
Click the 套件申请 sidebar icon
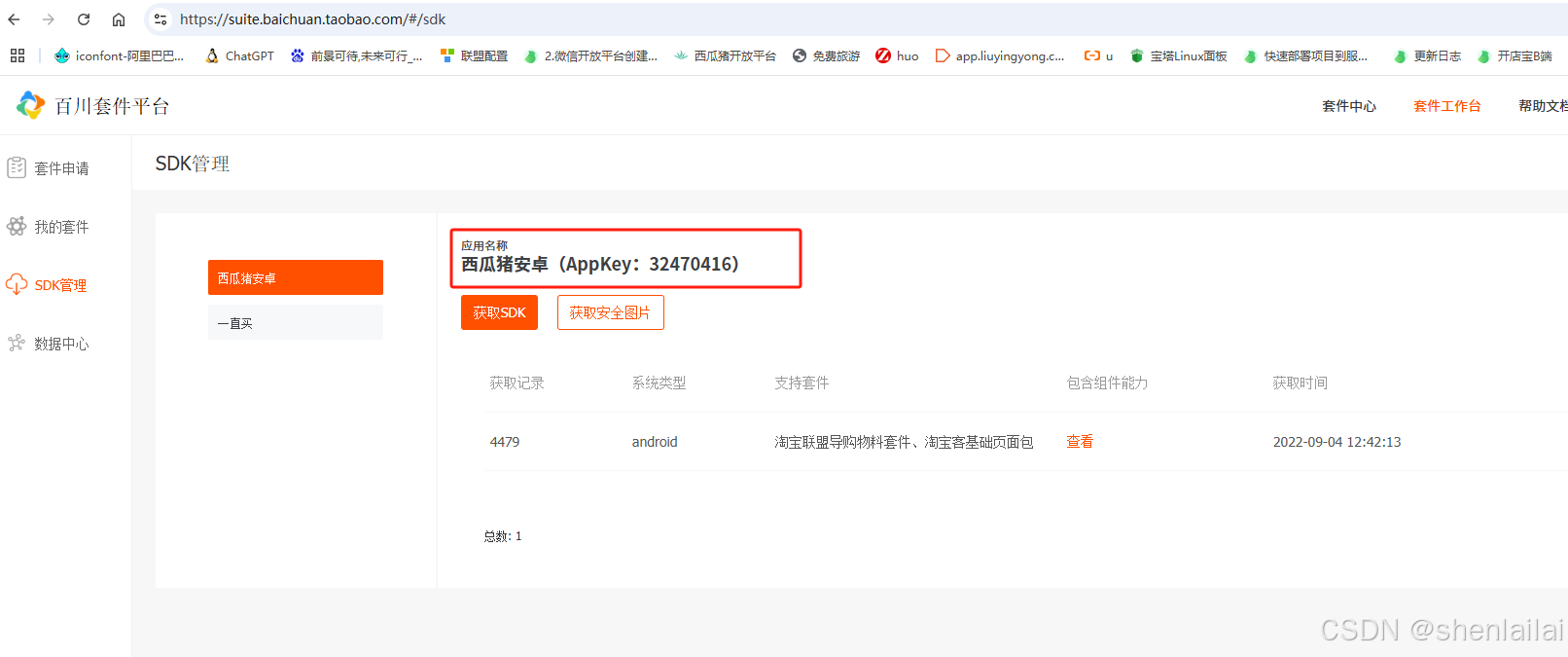pyautogui.click(x=17, y=167)
